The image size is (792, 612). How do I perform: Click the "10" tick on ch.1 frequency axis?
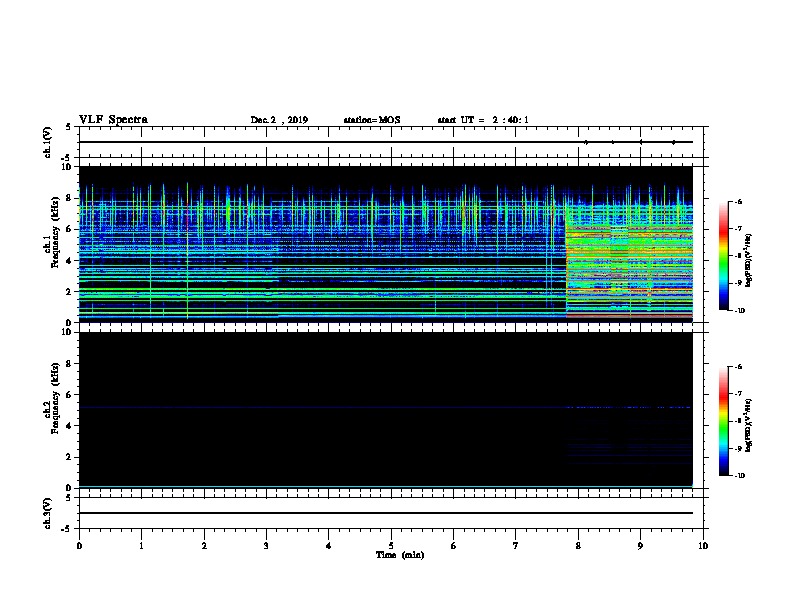coord(67,167)
